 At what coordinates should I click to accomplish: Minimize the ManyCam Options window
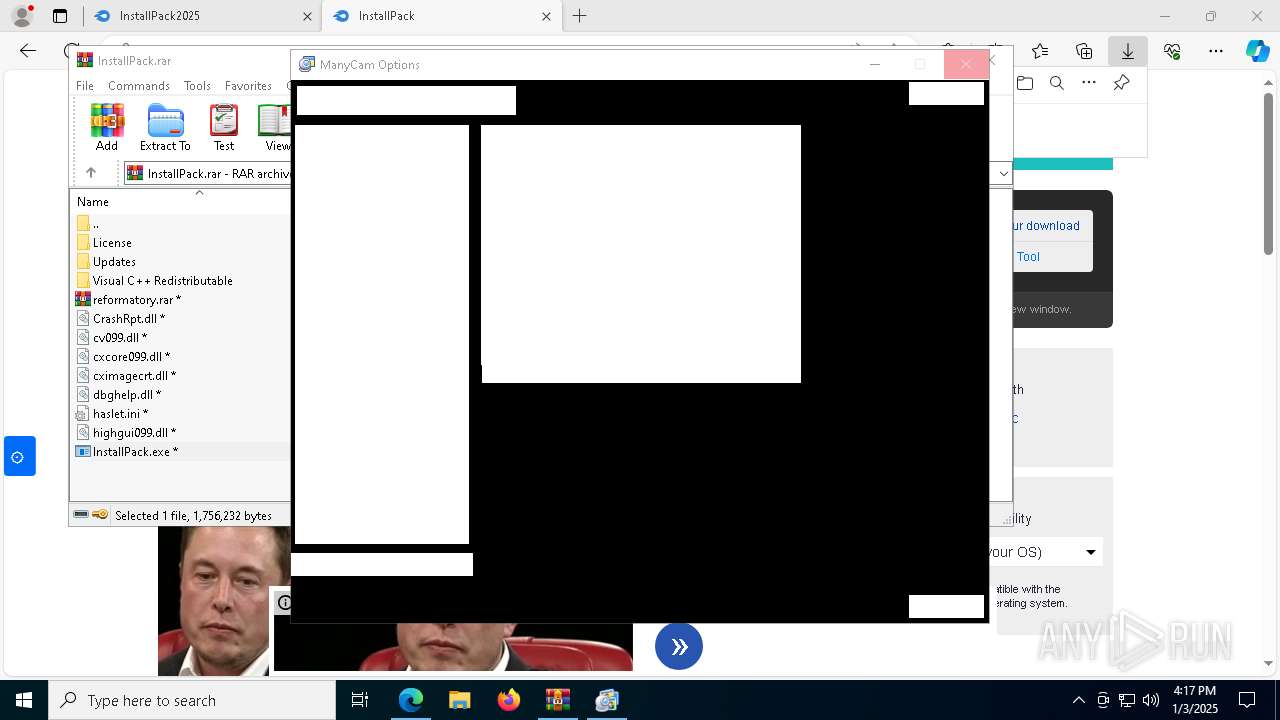click(x=875, y=65)
